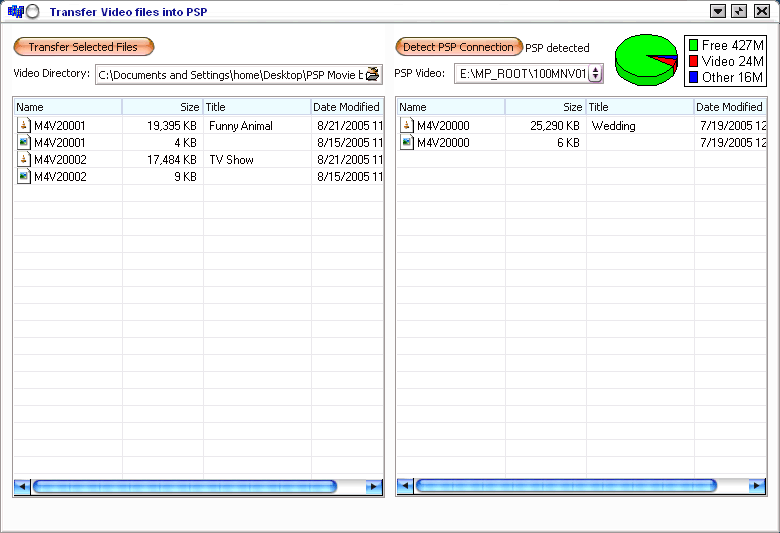
Task: Select the 17,484 KB size cell
Action: pyautogui.click(x=172, y=160)
